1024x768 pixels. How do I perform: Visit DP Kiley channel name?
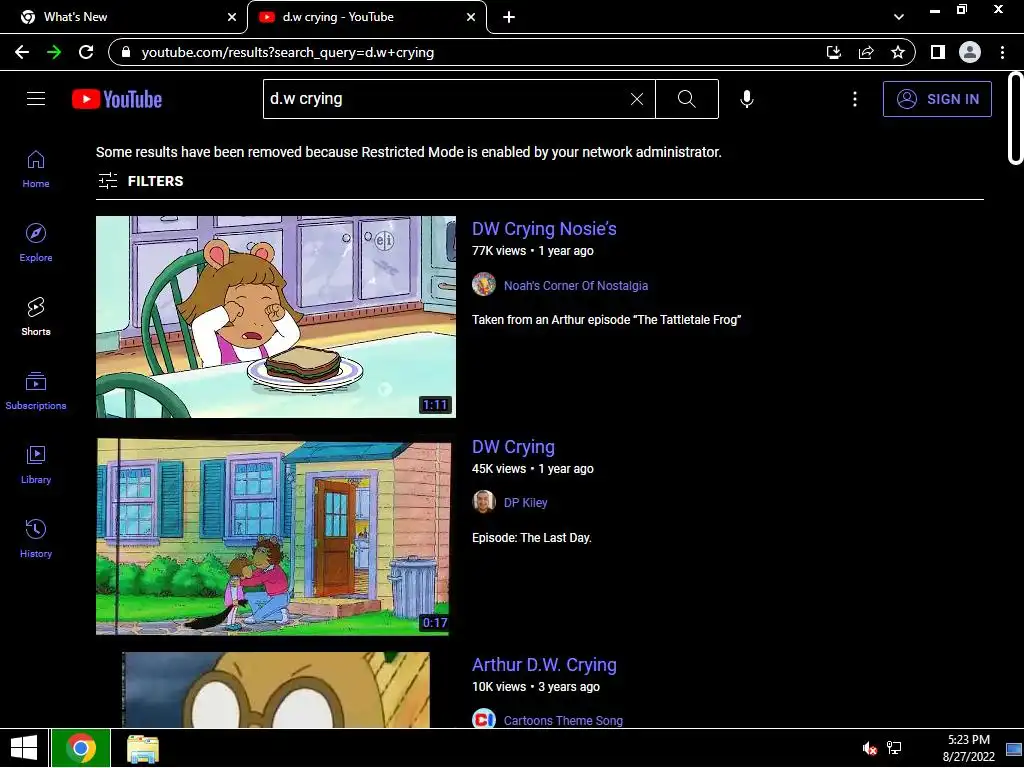pyautogui.click(x=526, y=503)
